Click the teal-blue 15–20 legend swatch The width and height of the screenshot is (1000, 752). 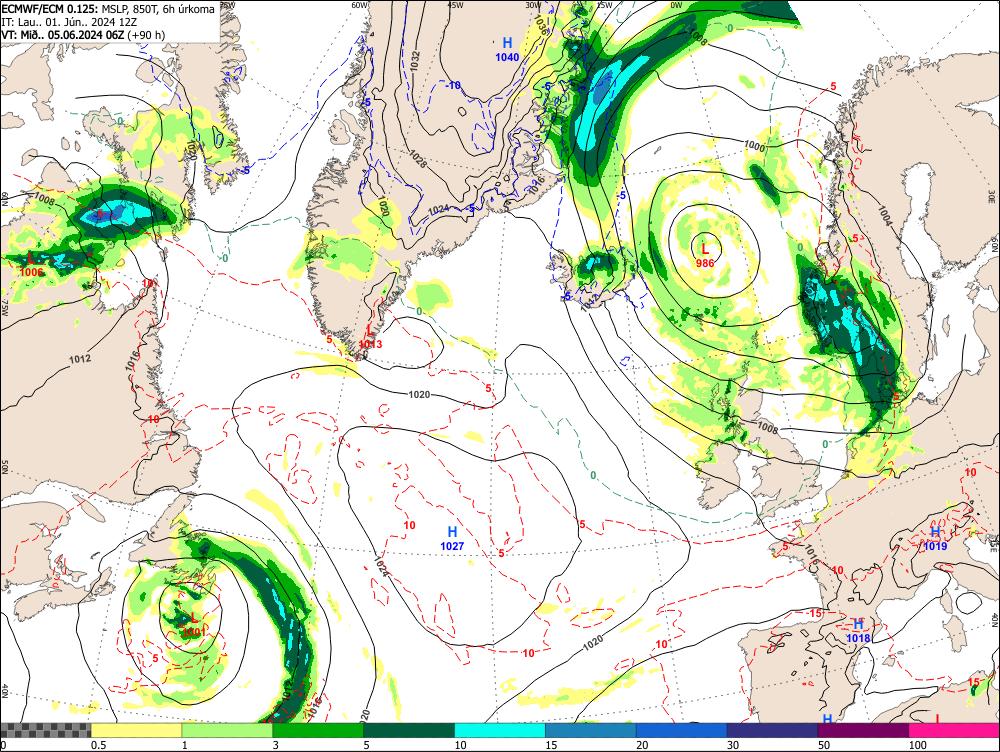[591, 730]
